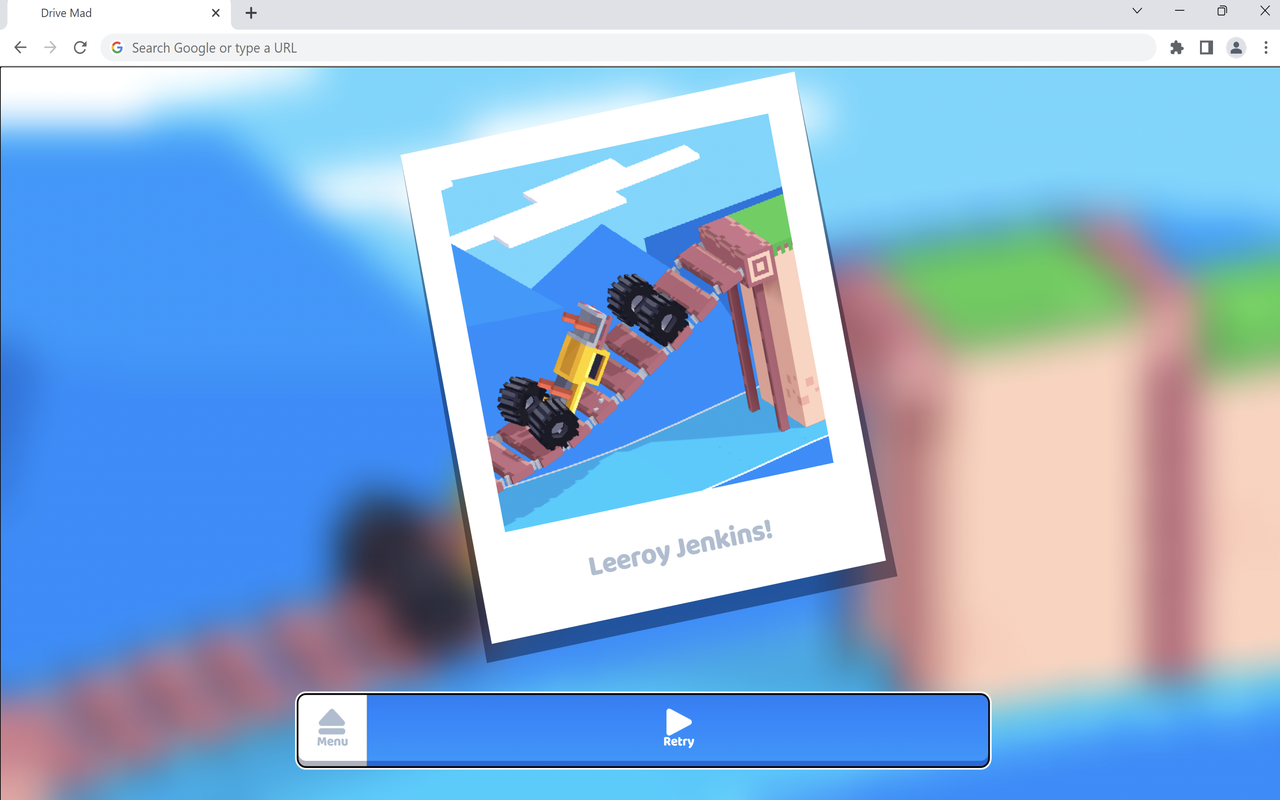Screen dimensions: 1280x800
Task: Close the Drive Mad tab
Action: [215, 13]
